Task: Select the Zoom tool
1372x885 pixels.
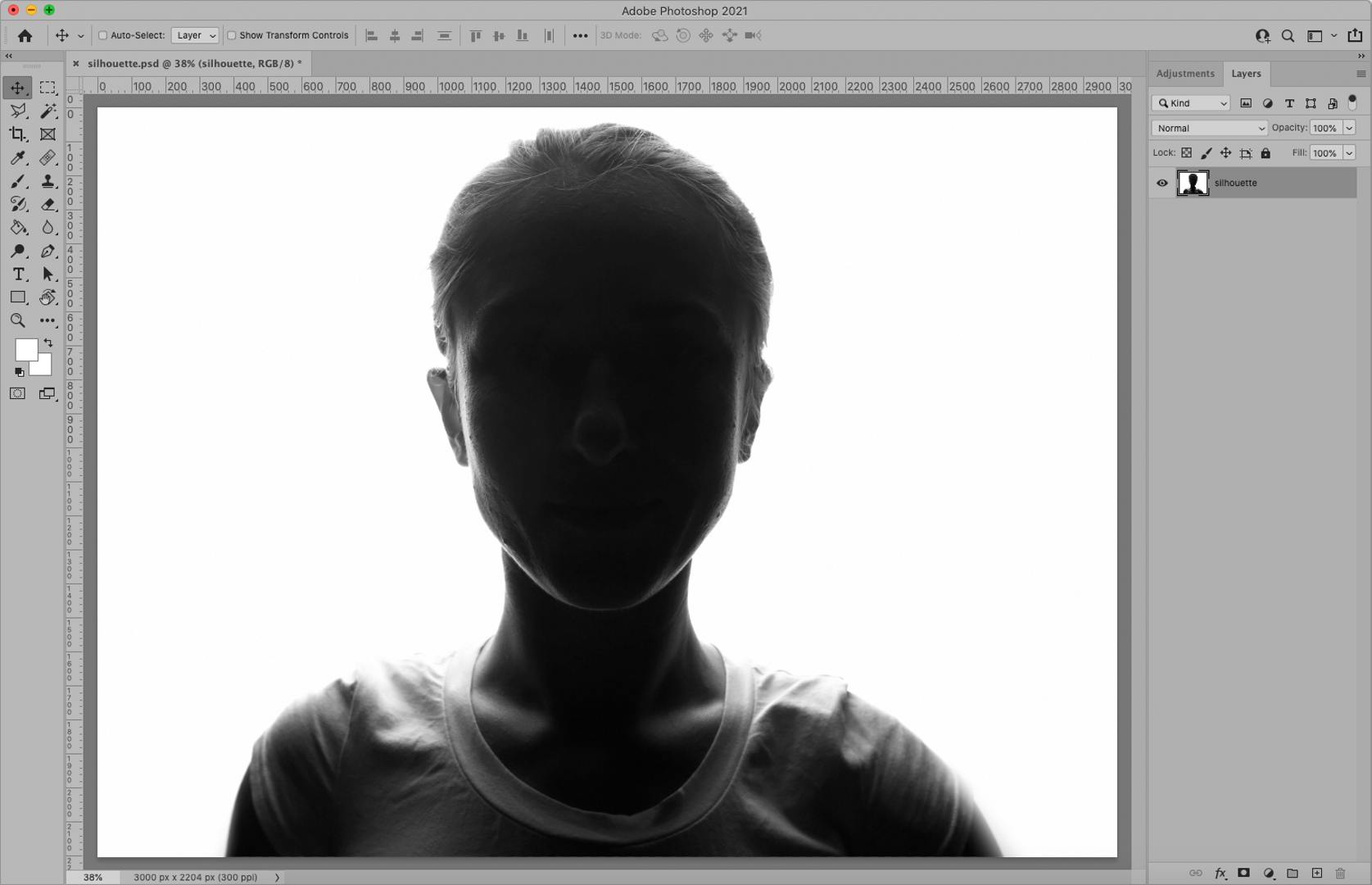Action: pyautogui.click(x=18, y=320)
